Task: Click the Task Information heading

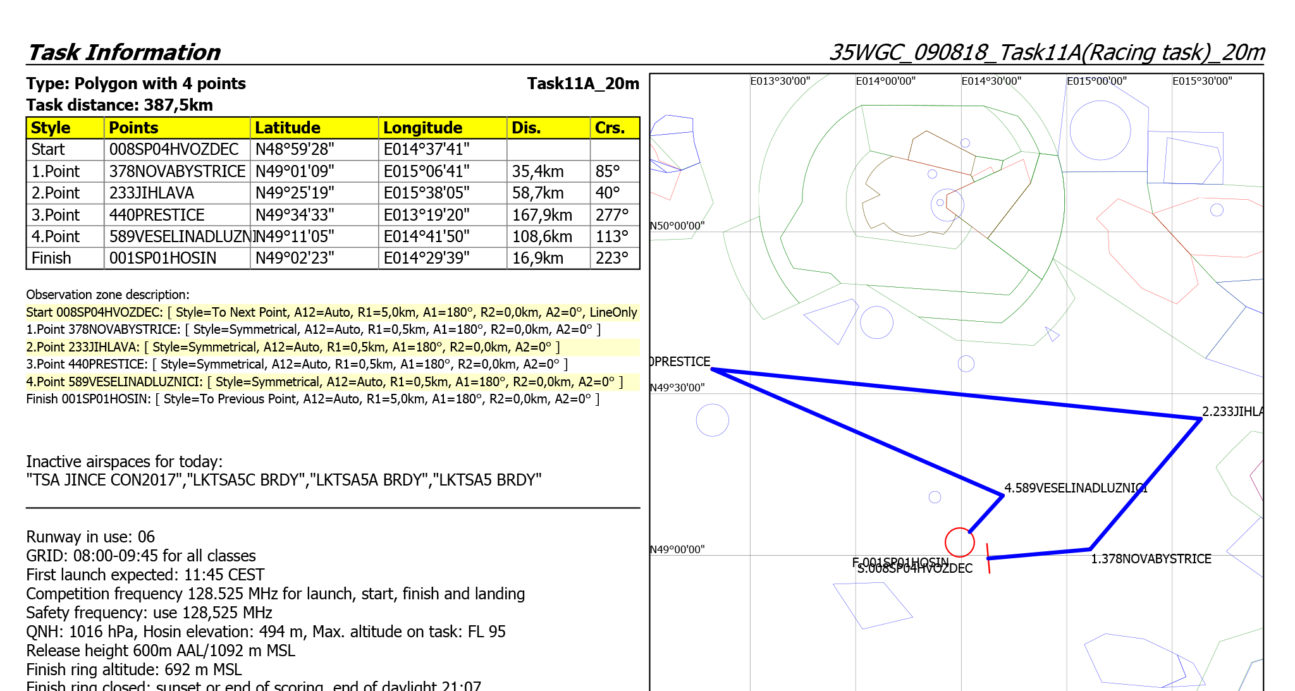Action: [x=123, y=53]
